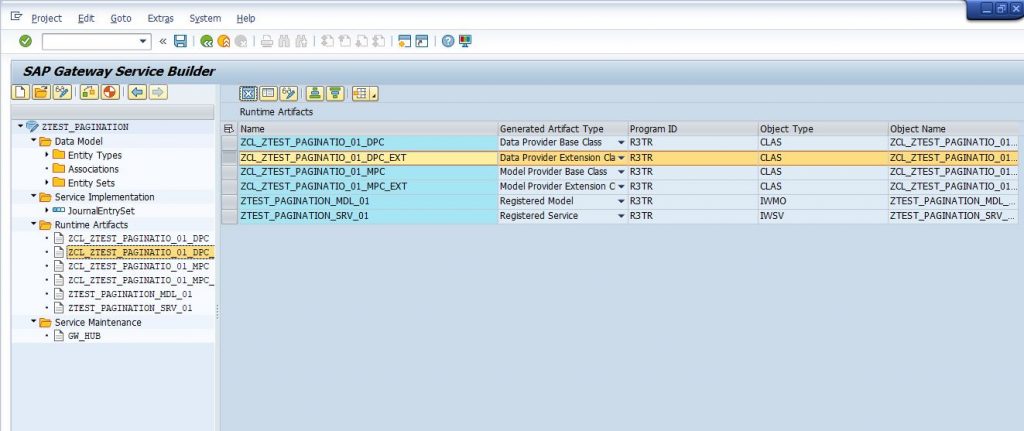
Task: Click the First Page icon
Action: [327, 41]
